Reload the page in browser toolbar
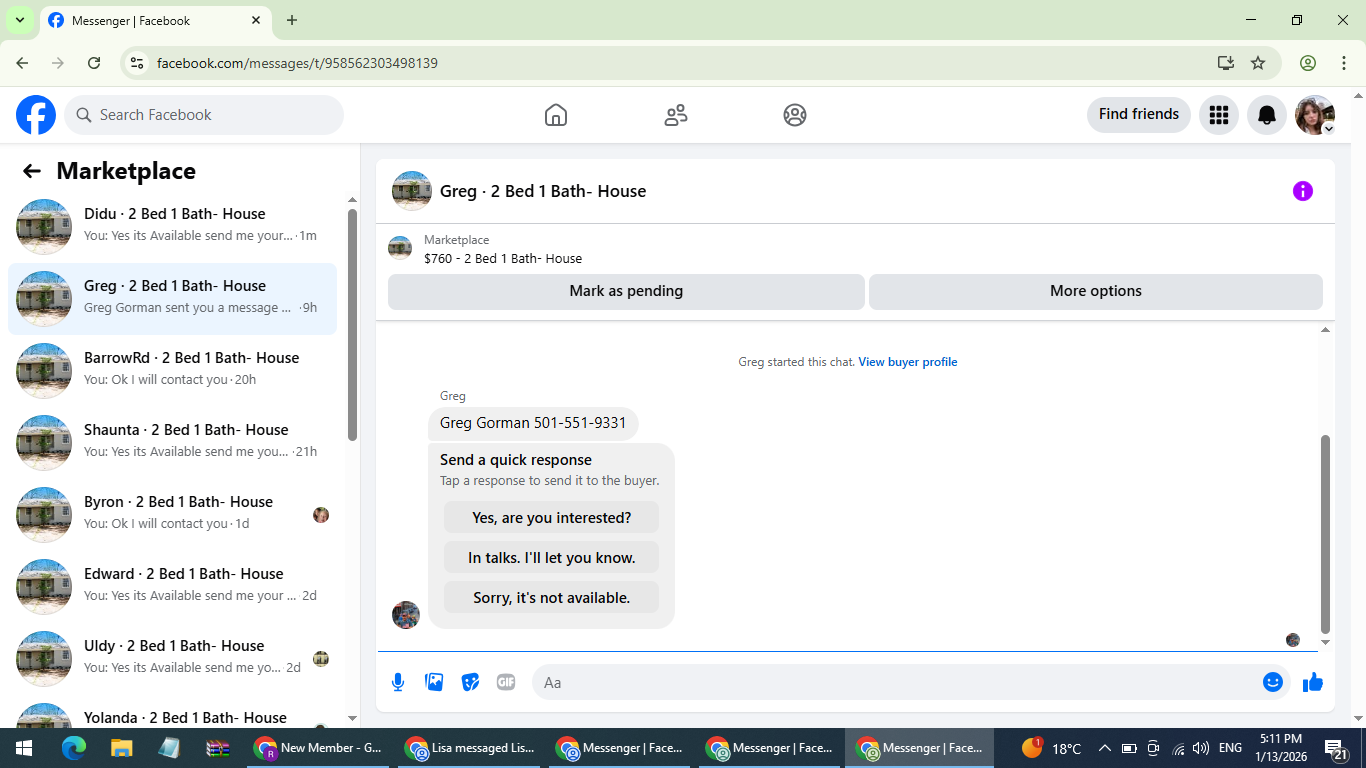The image size is (1366, 768). pos(94,63)
